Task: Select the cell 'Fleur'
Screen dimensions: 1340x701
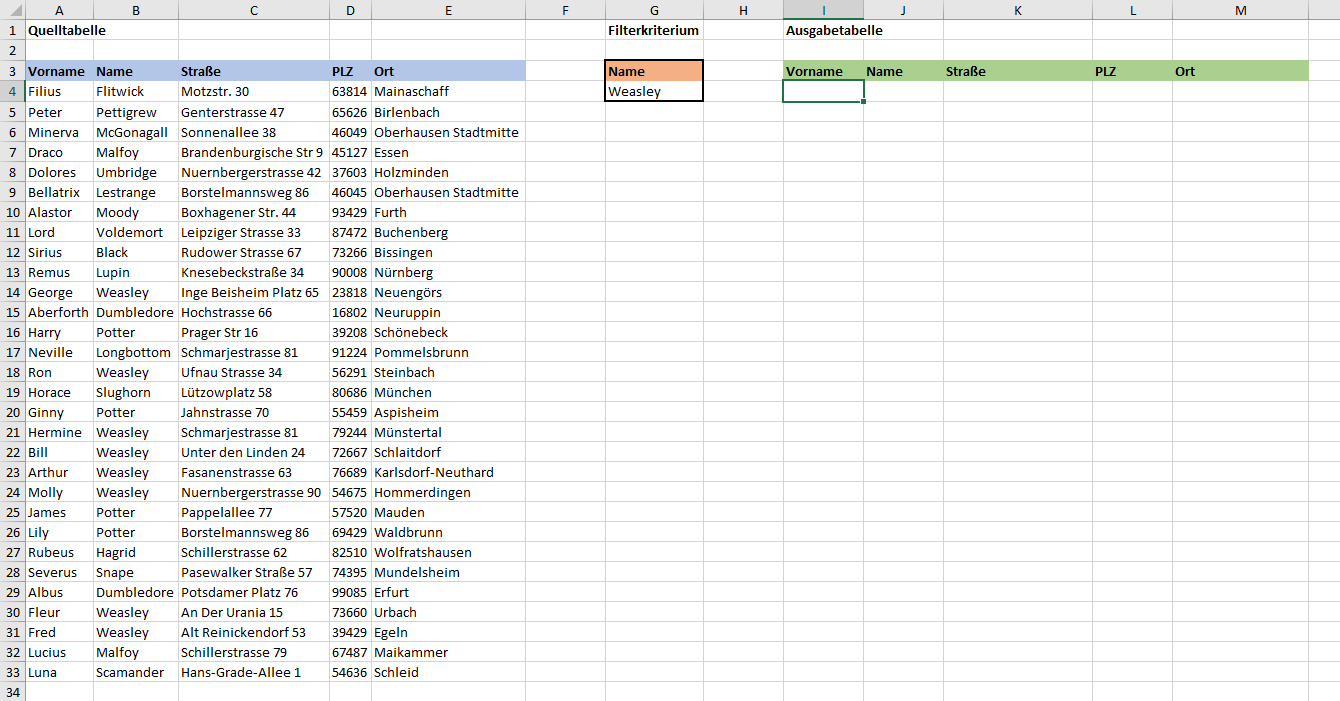Action: click(x=60, y=612)
